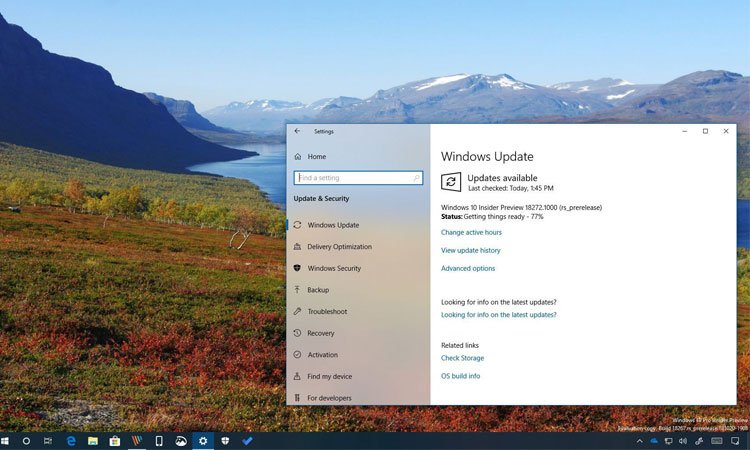Open the Windows Start menu

point(6,440)
